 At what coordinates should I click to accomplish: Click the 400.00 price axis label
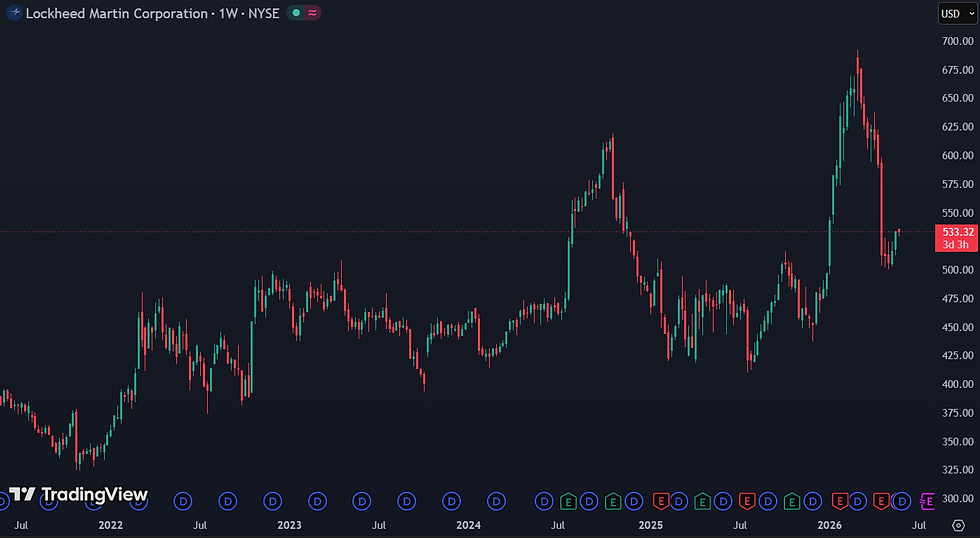(x=958, y=384)
